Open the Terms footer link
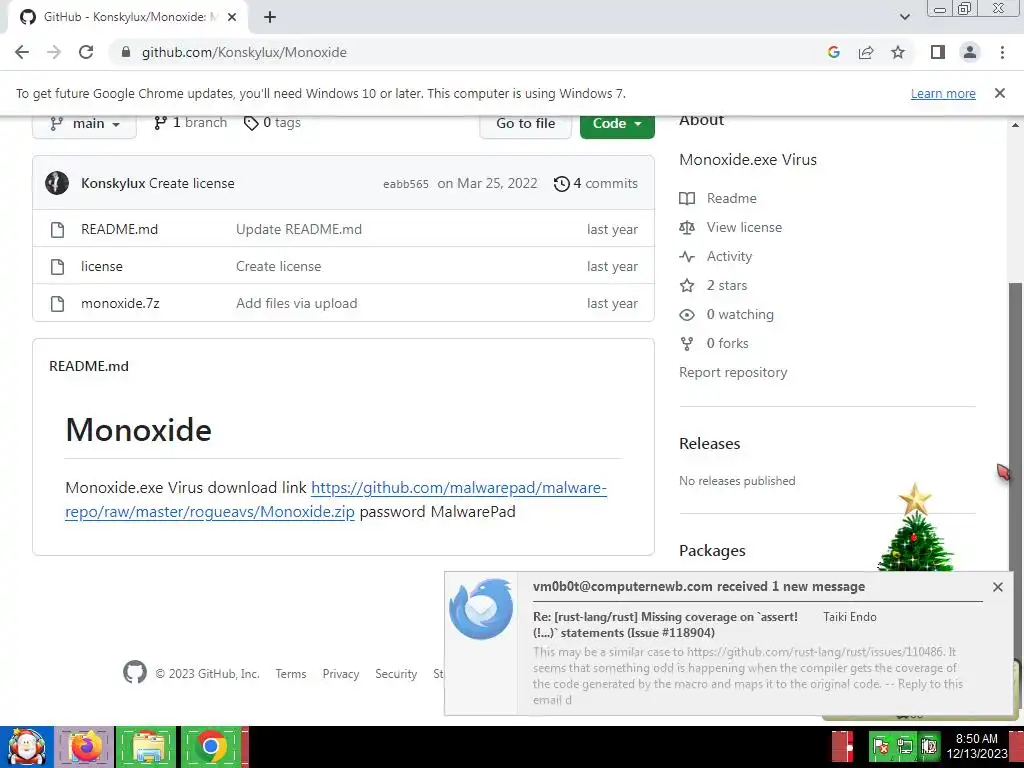 (x=291, y=674)
